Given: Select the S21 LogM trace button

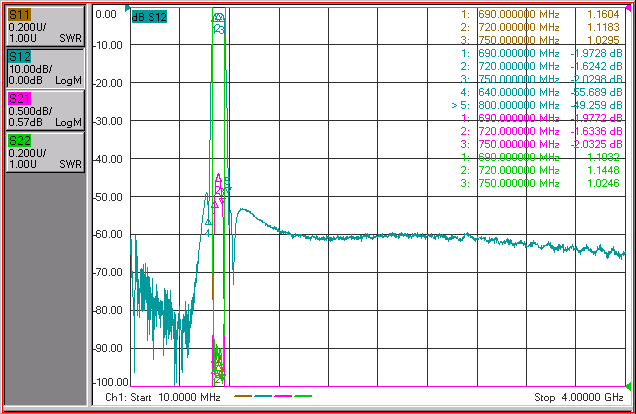Looking at the screenshot, I should click(45, 110).
